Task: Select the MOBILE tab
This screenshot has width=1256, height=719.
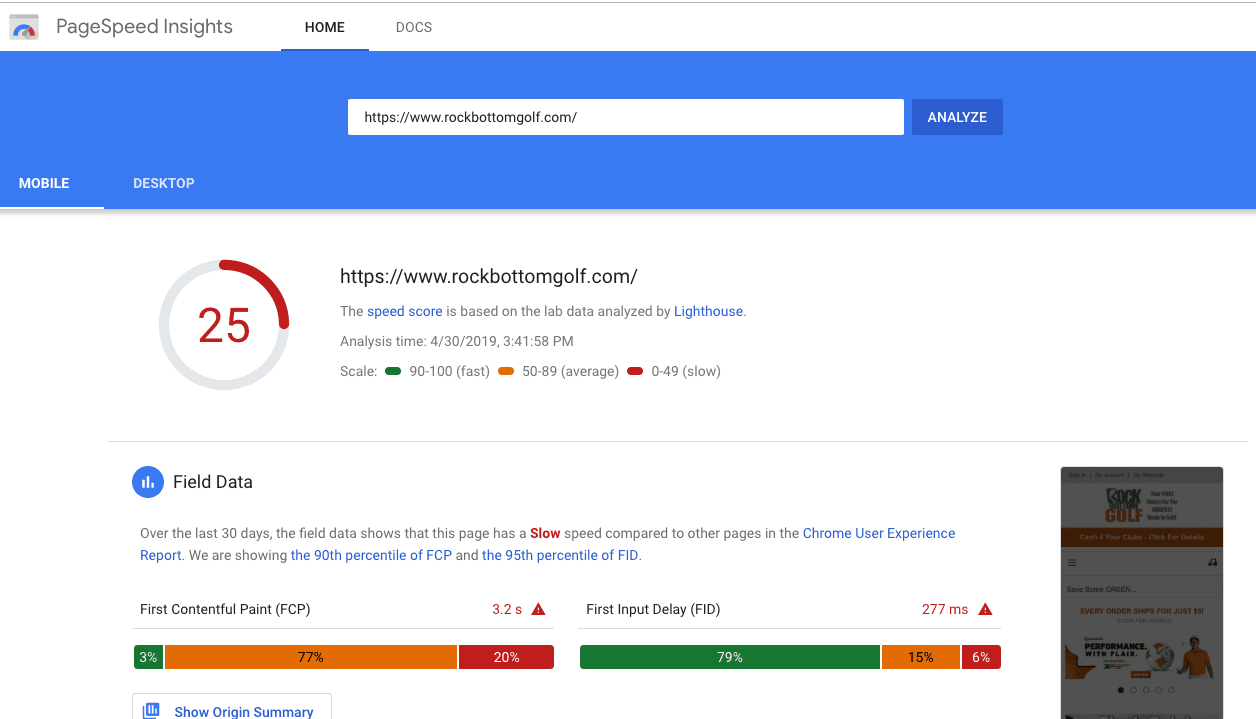Action: click(44, 183)
